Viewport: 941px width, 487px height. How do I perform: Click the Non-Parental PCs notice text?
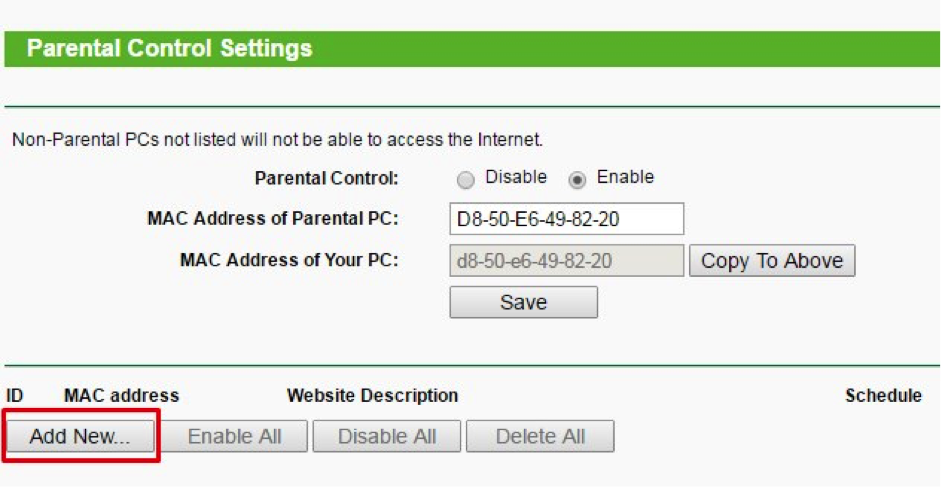[277, 140]
